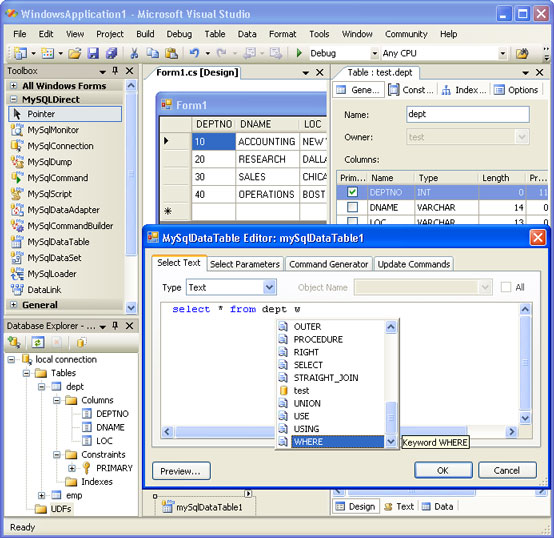554x538 pixels.
Task: Click the Paste toolbar icon
Action: [171, 53]
